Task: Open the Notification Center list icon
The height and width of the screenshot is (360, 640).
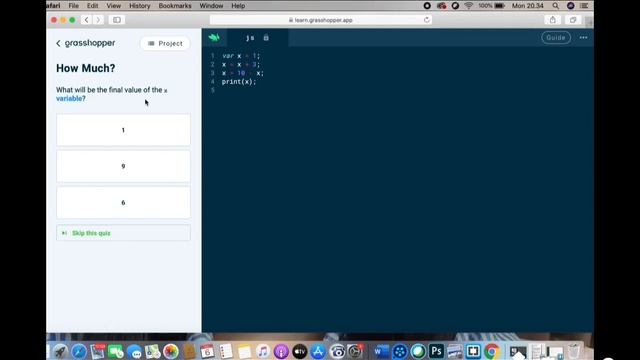Action: pos(584,6)
